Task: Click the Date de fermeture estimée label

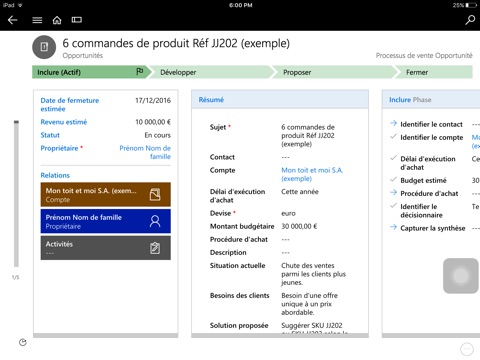Action: pos(70,105)
